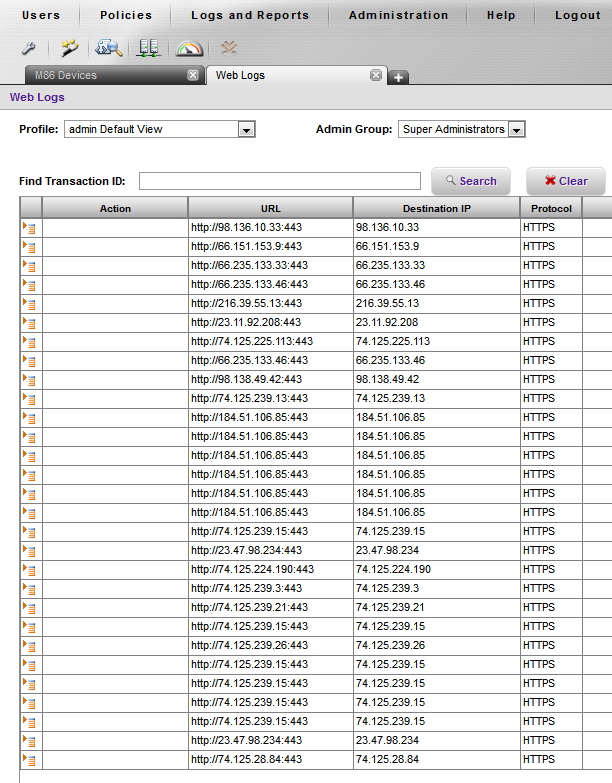Viewport: 612px width, 783px height.
Task: Open the Policies menu
Action: pos(126,15)
